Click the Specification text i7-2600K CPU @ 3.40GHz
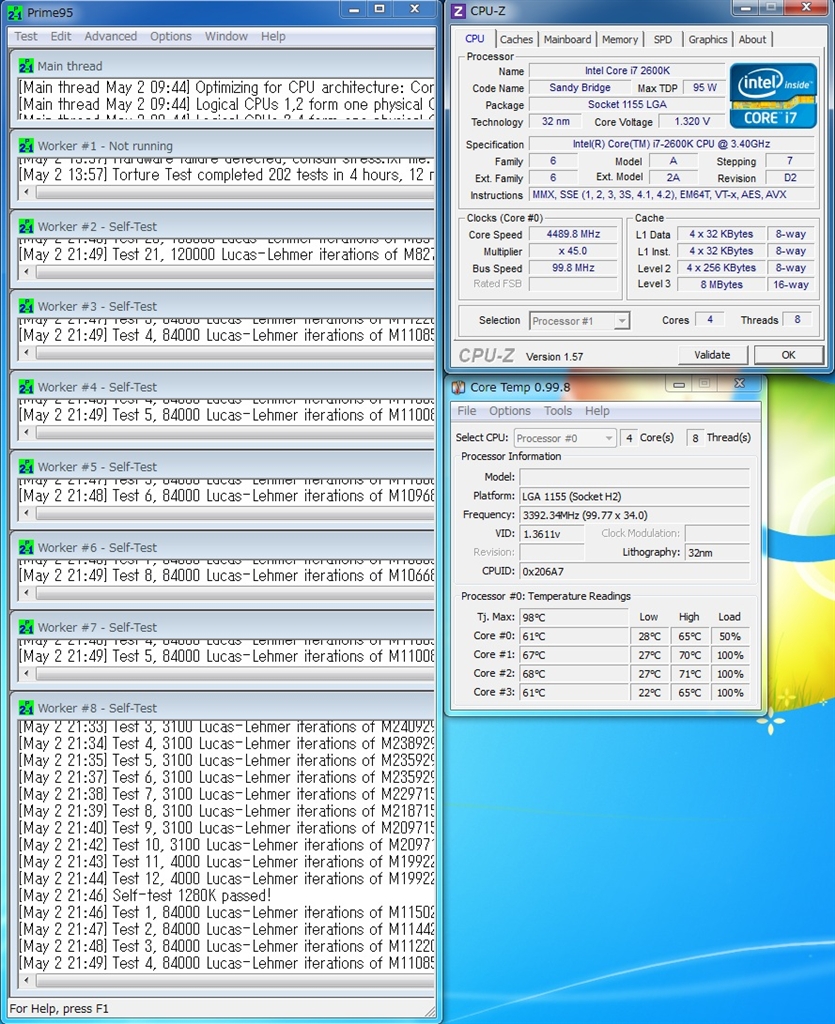The width and height of the screenshot is (835, 1024). pos(671,144)
